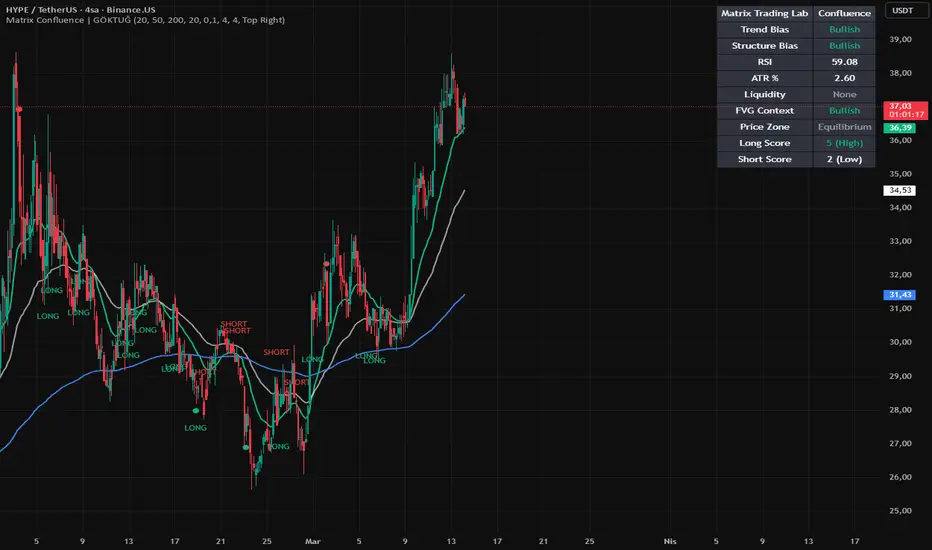This screenshot has width=932, height=550.
Task: Select the Matrix Confluence | GÖKTUĞ indicator legend
Action: click(x=146, y=20)
